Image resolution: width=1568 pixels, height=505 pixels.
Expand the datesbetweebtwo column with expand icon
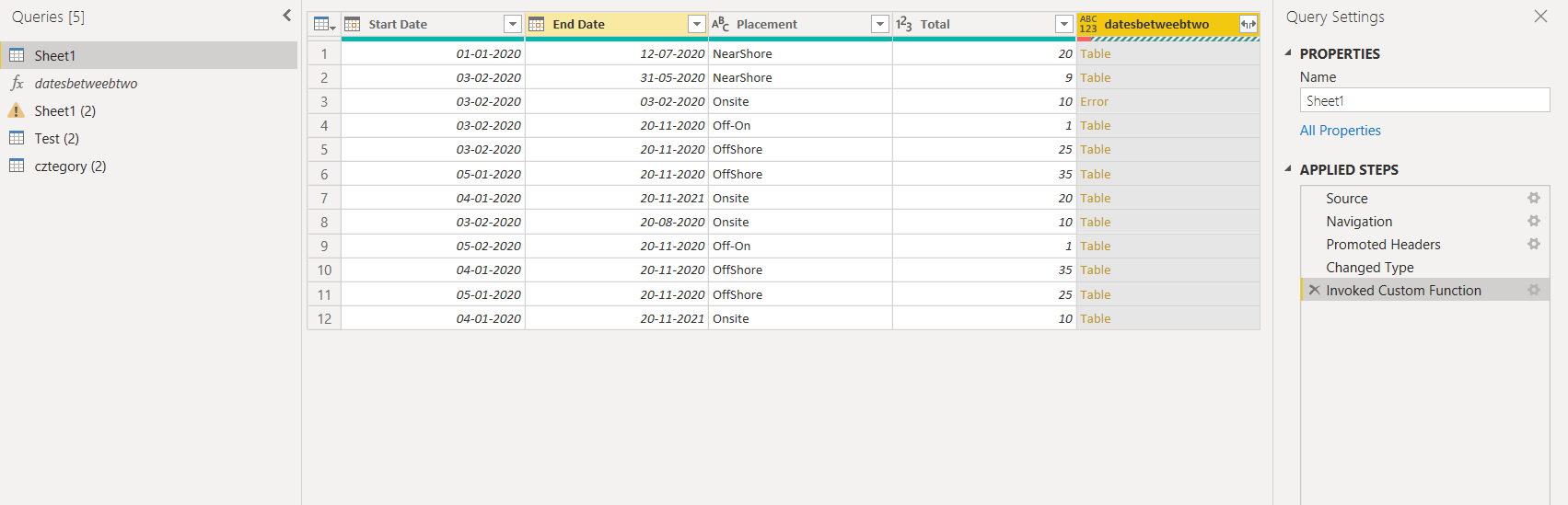pyautogui.click(x=1249, y=24)
